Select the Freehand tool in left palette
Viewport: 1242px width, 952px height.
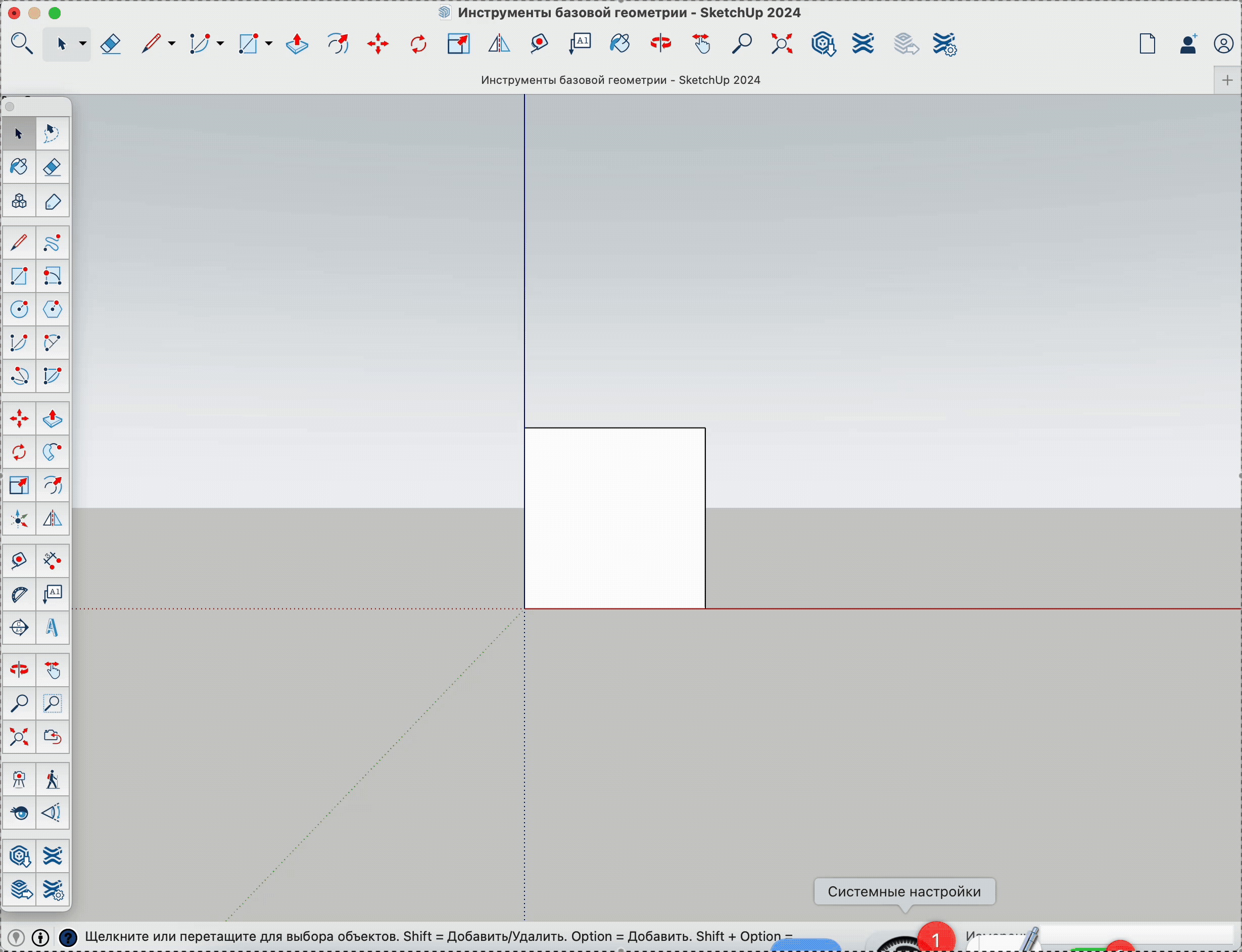click(52, 243)
